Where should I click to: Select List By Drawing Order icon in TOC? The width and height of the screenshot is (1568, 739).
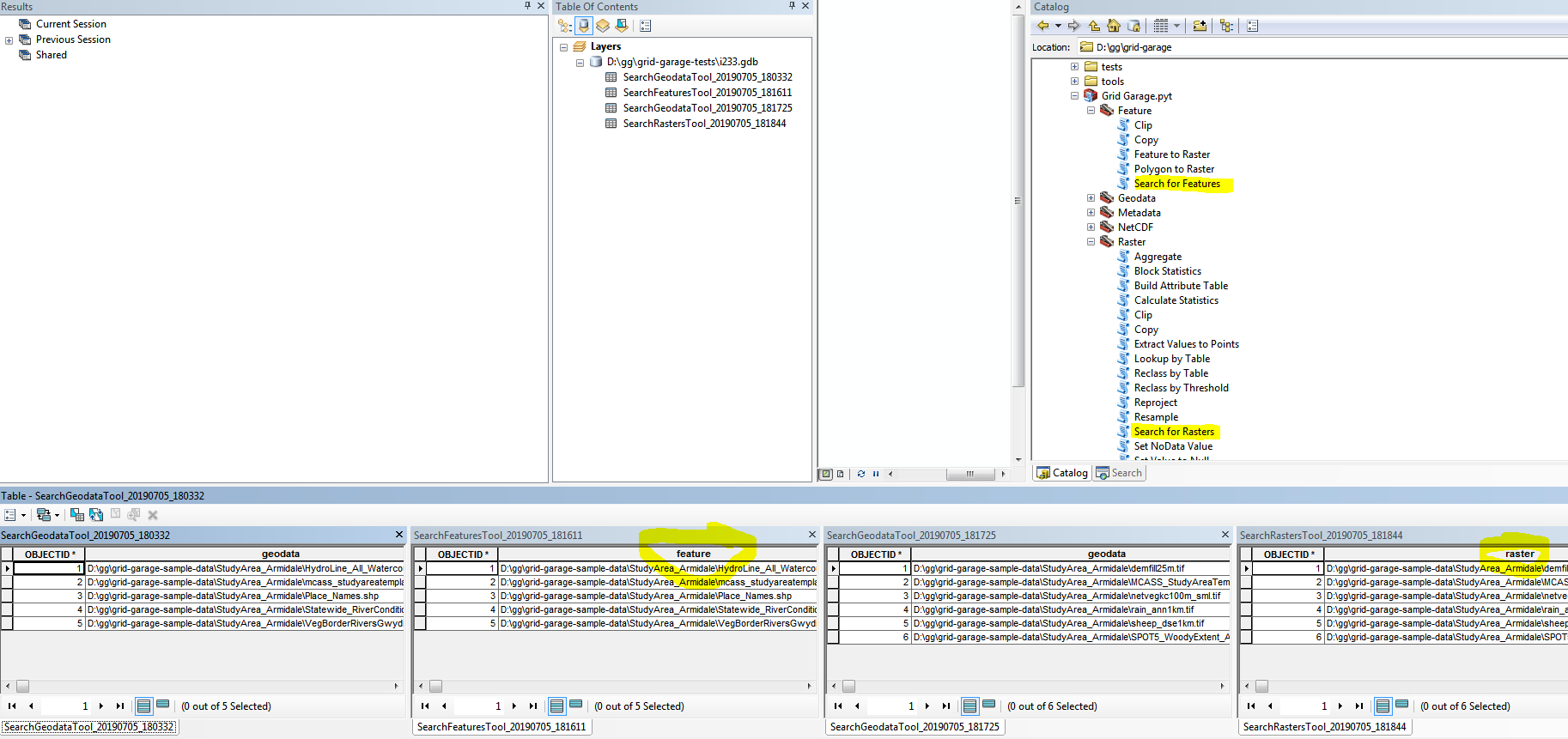[564, 26]
